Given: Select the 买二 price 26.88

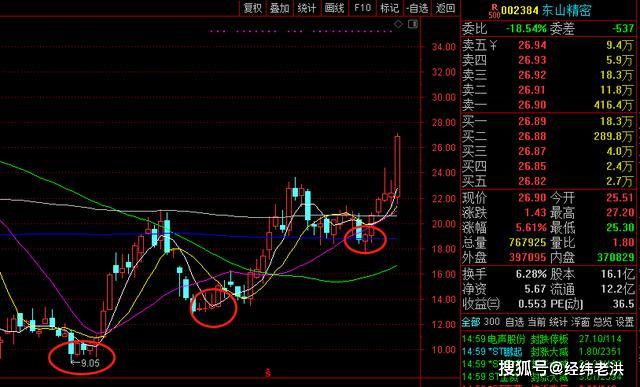Looking at the screenshot, I should pyautogui.click(x=532, y=136).
